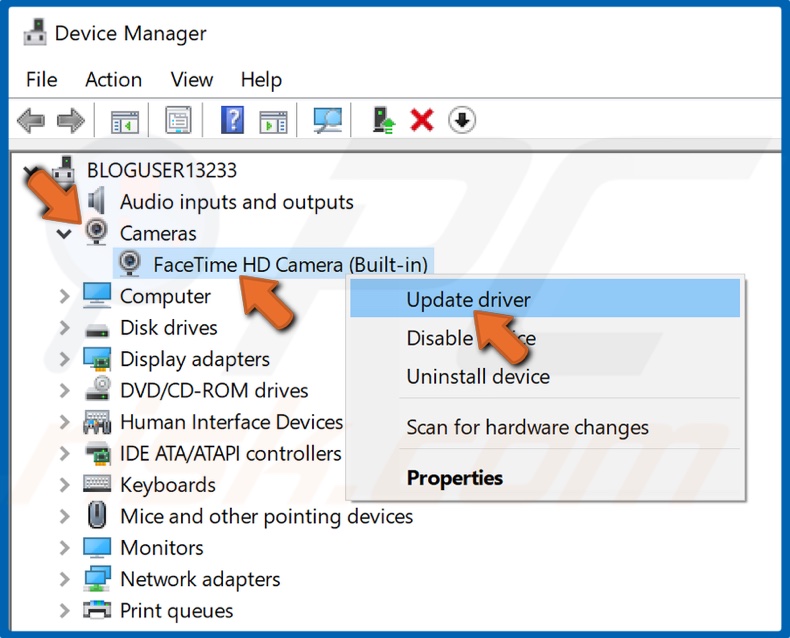Expand the Network adapters category
The height and width of the screenshot is (638, 790).
64,579
